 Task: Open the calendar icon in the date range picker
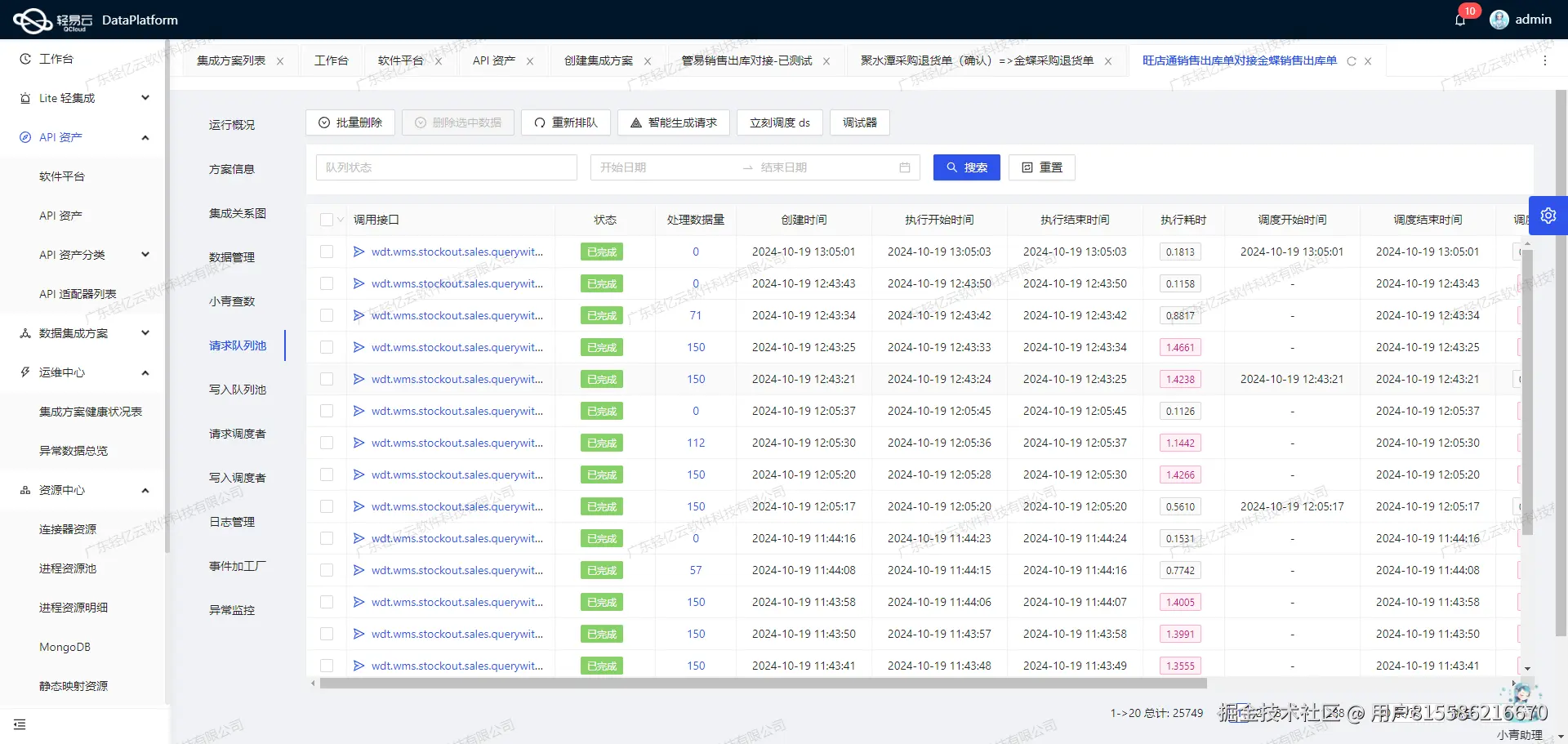(x=904, y=167)
